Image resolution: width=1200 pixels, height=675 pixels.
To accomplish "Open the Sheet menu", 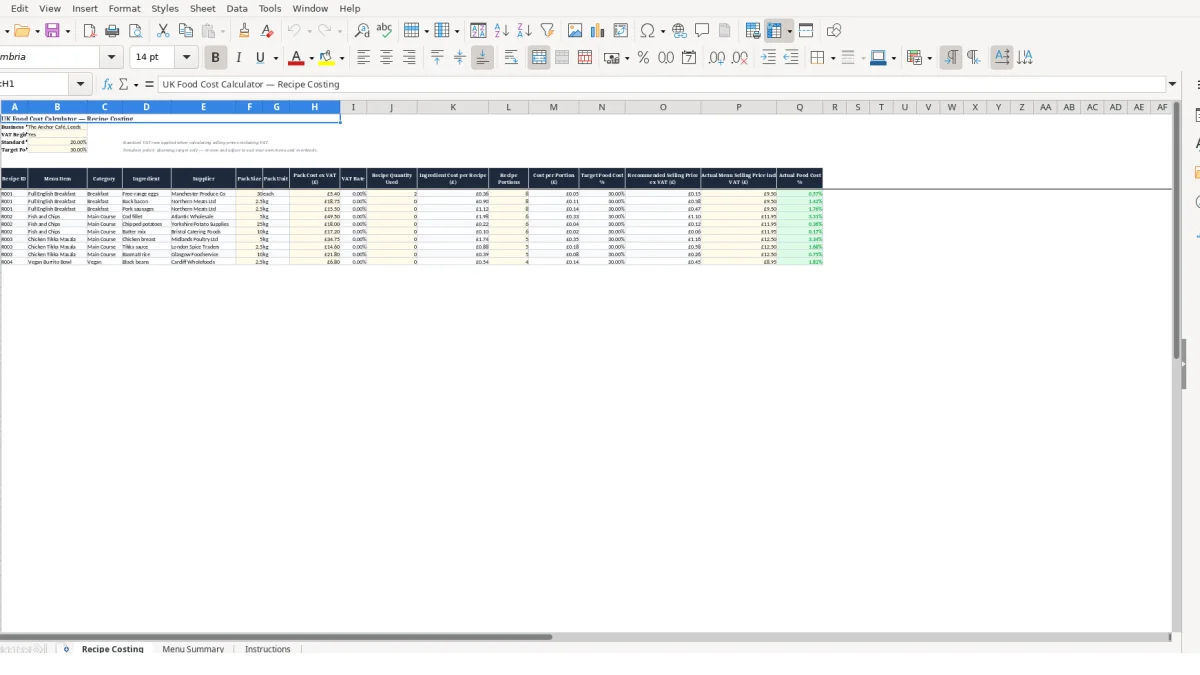I will pos(202,8).
